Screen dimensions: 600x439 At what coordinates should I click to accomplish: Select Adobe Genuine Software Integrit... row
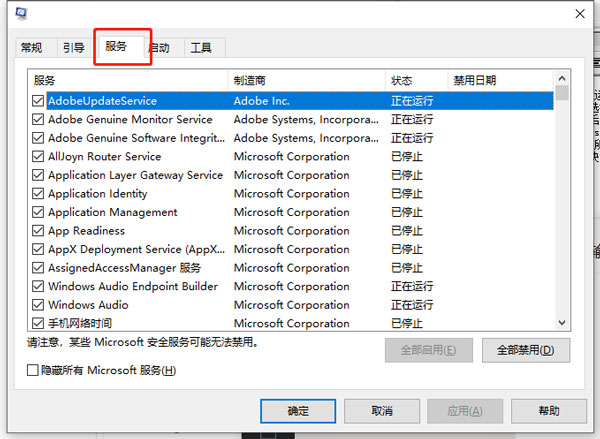(x=293, y=138)
